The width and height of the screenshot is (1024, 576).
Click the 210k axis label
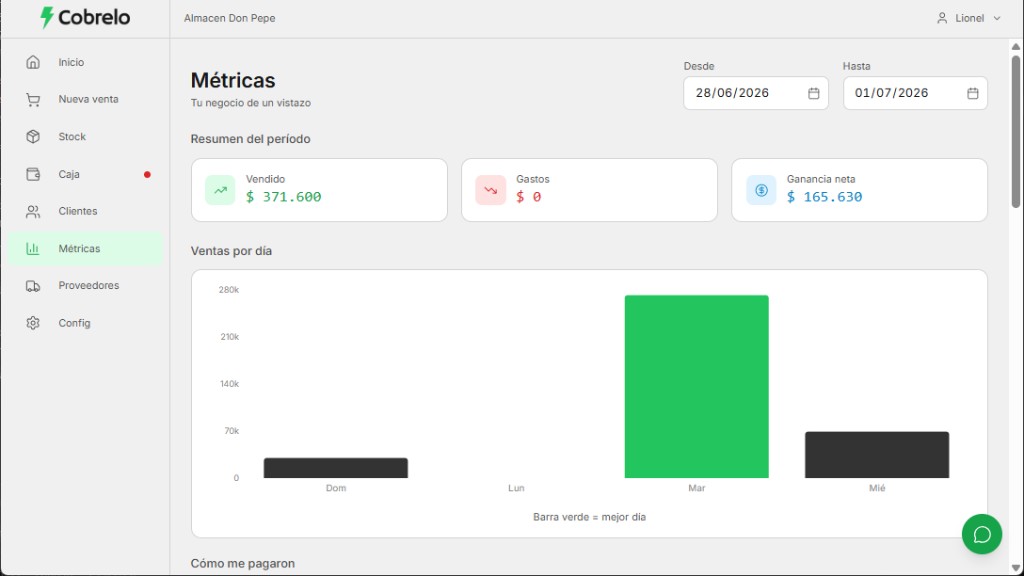coord(229,337)
